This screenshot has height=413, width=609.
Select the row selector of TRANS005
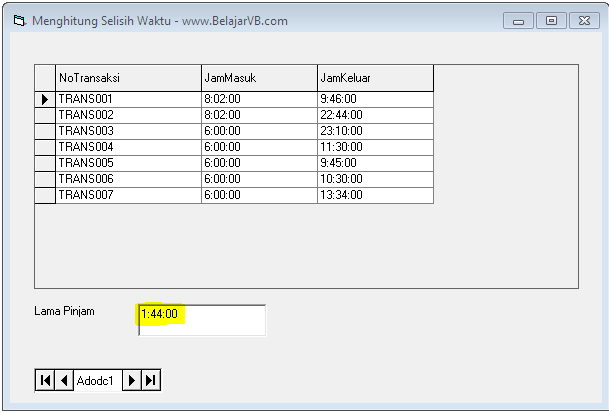[x=45, y=163]
